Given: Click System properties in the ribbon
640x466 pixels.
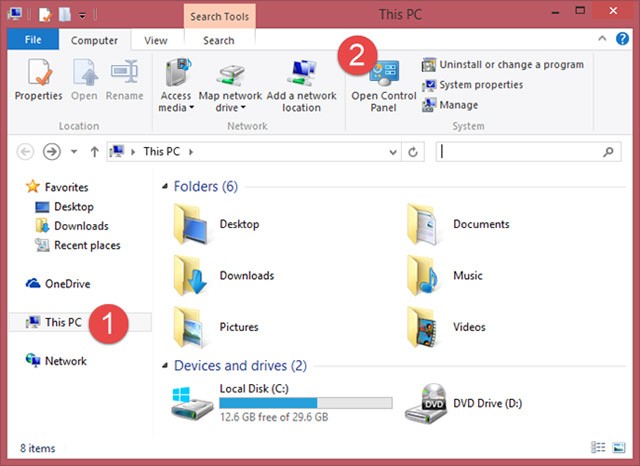Looking at the screenshot, I should click(x=480, y=85).
